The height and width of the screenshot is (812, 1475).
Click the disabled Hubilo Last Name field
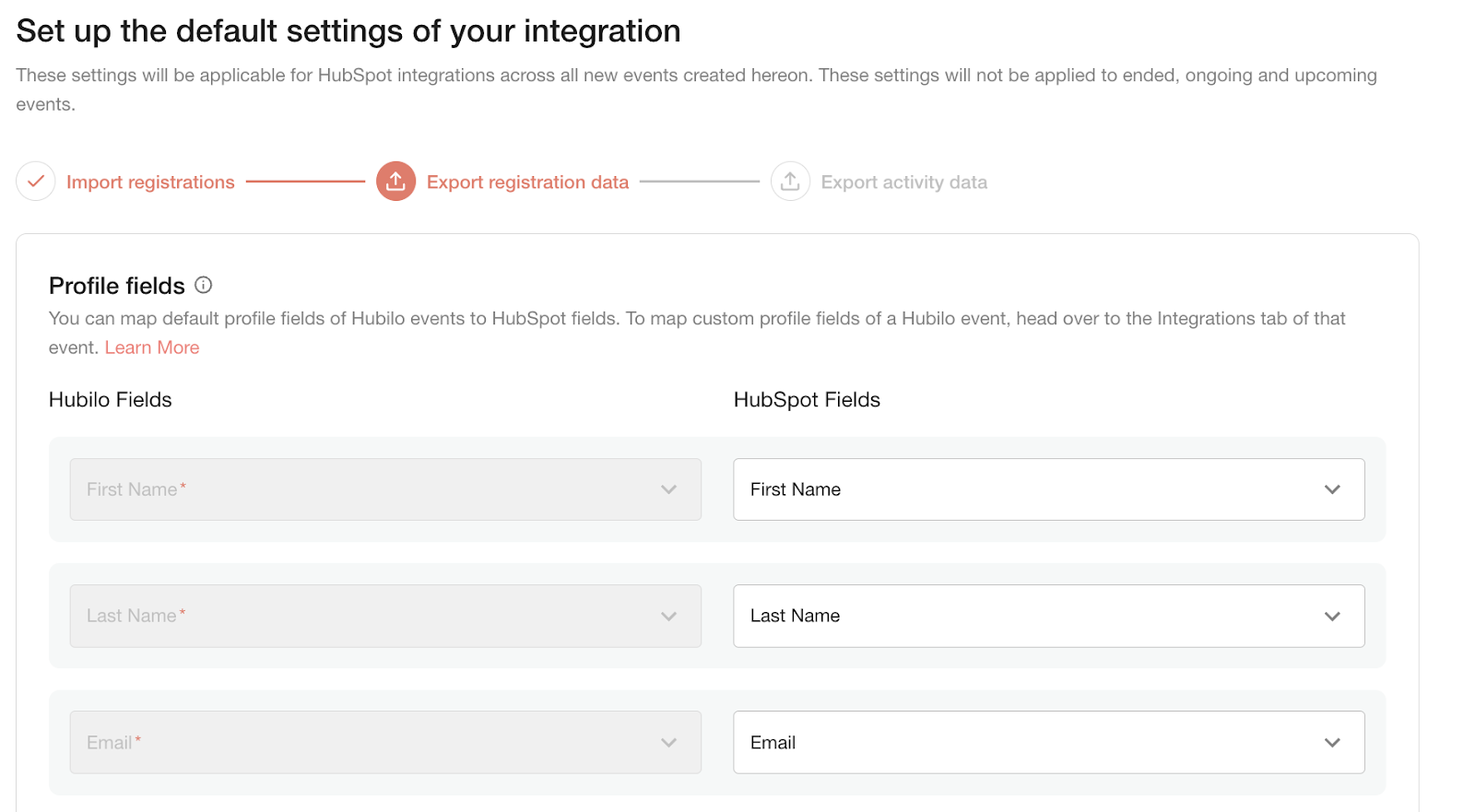pyautogui.click(x=385, y=616)
